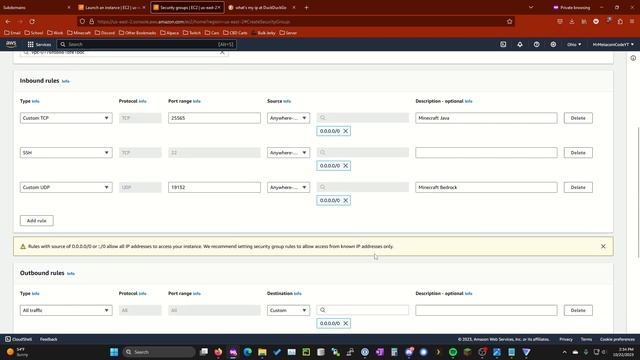Edit the Minecraft Java description field
The image size is (640, 360).
(x=486, y=118)
